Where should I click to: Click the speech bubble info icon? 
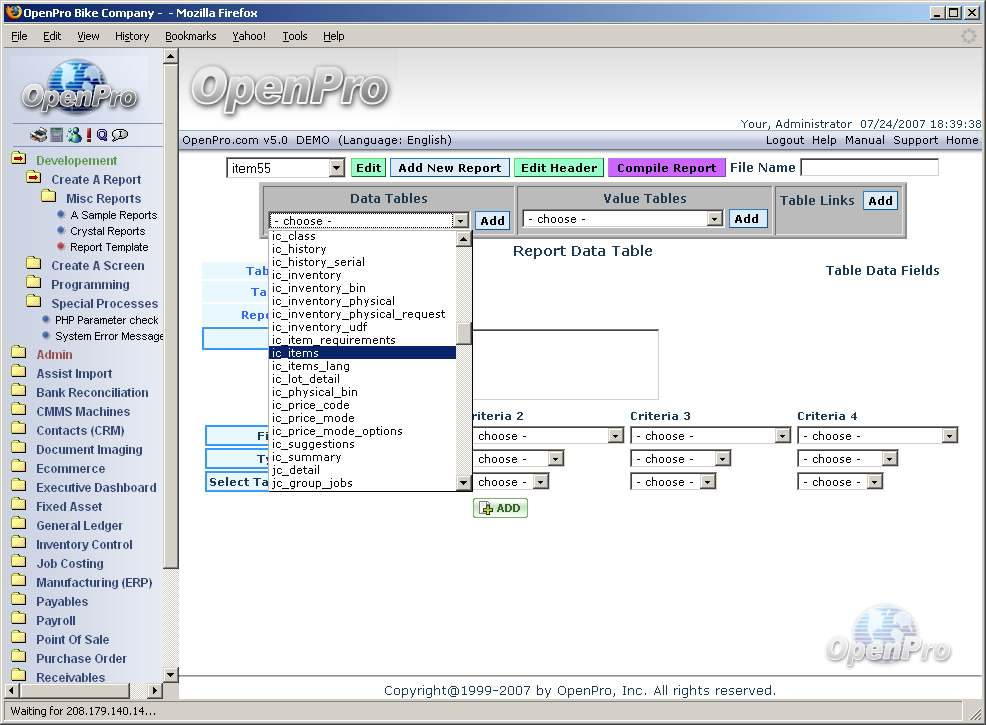pos(120,135)
